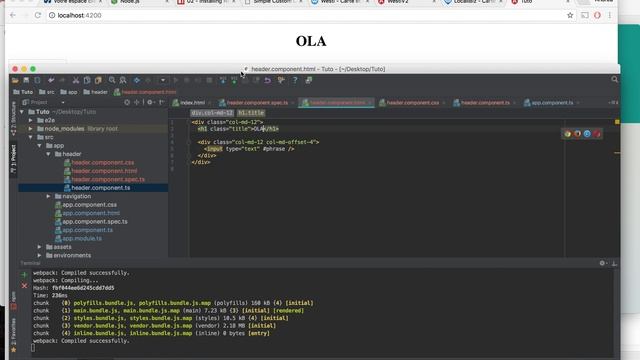Click div.col-md-12 breadcrumb in editor
The width and height of the screenshot is (640, 360).
click(212, 113)
